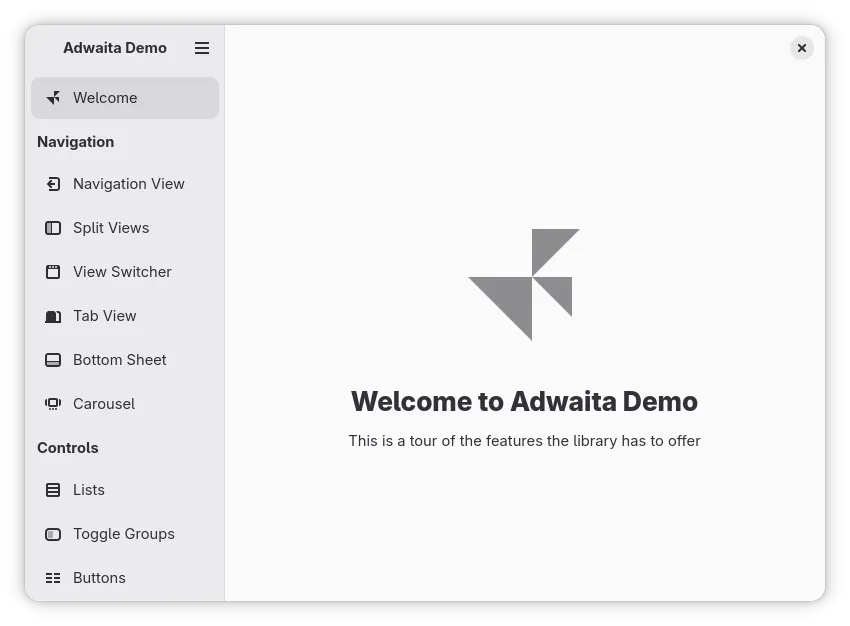Click the "Welcome to Adwaita Demo" heading
The width and height of the screenshot is (850, 626).
coord(524,402)
